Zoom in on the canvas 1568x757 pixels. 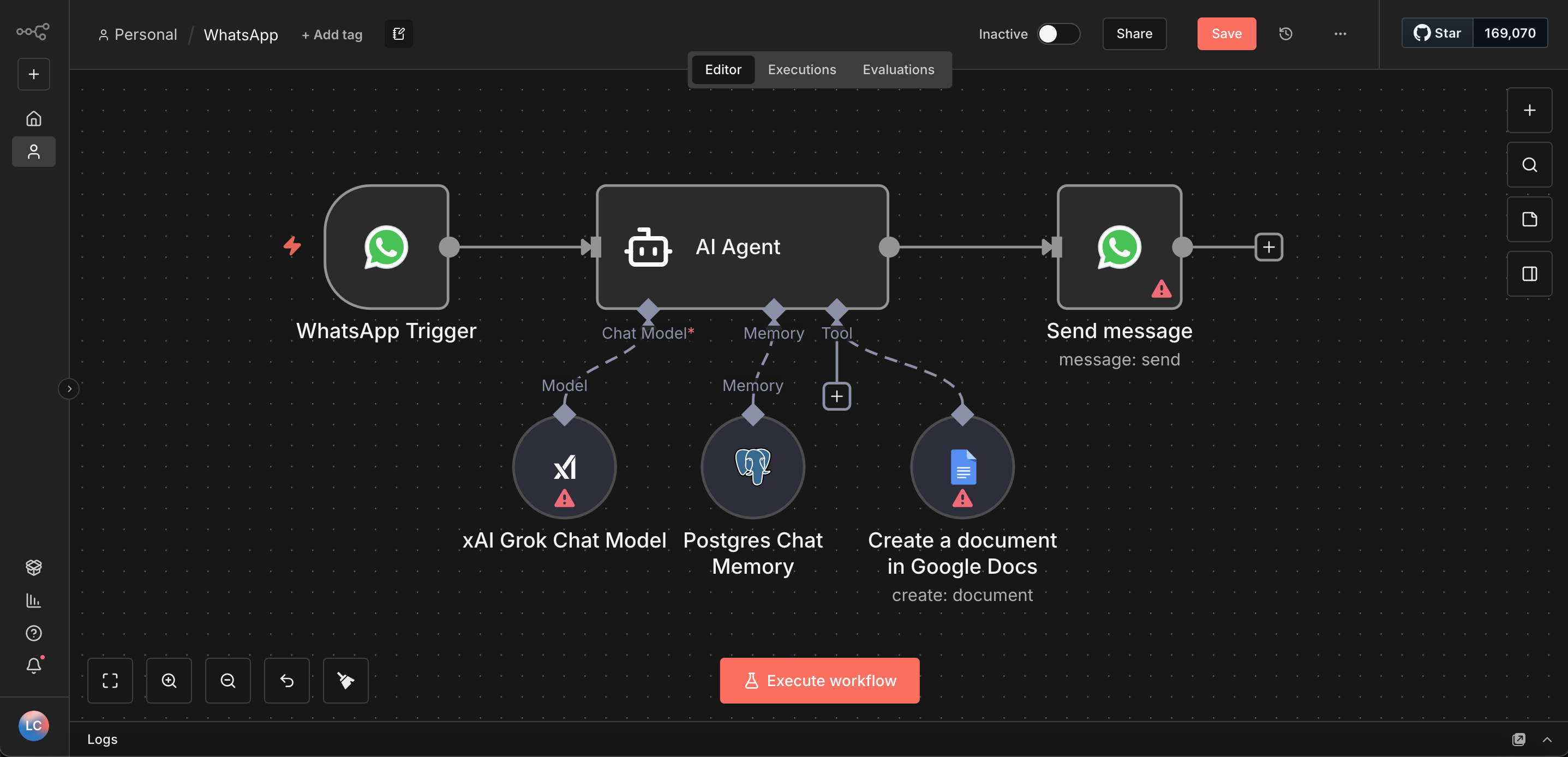pyautogui.click(x=169, y=680)
